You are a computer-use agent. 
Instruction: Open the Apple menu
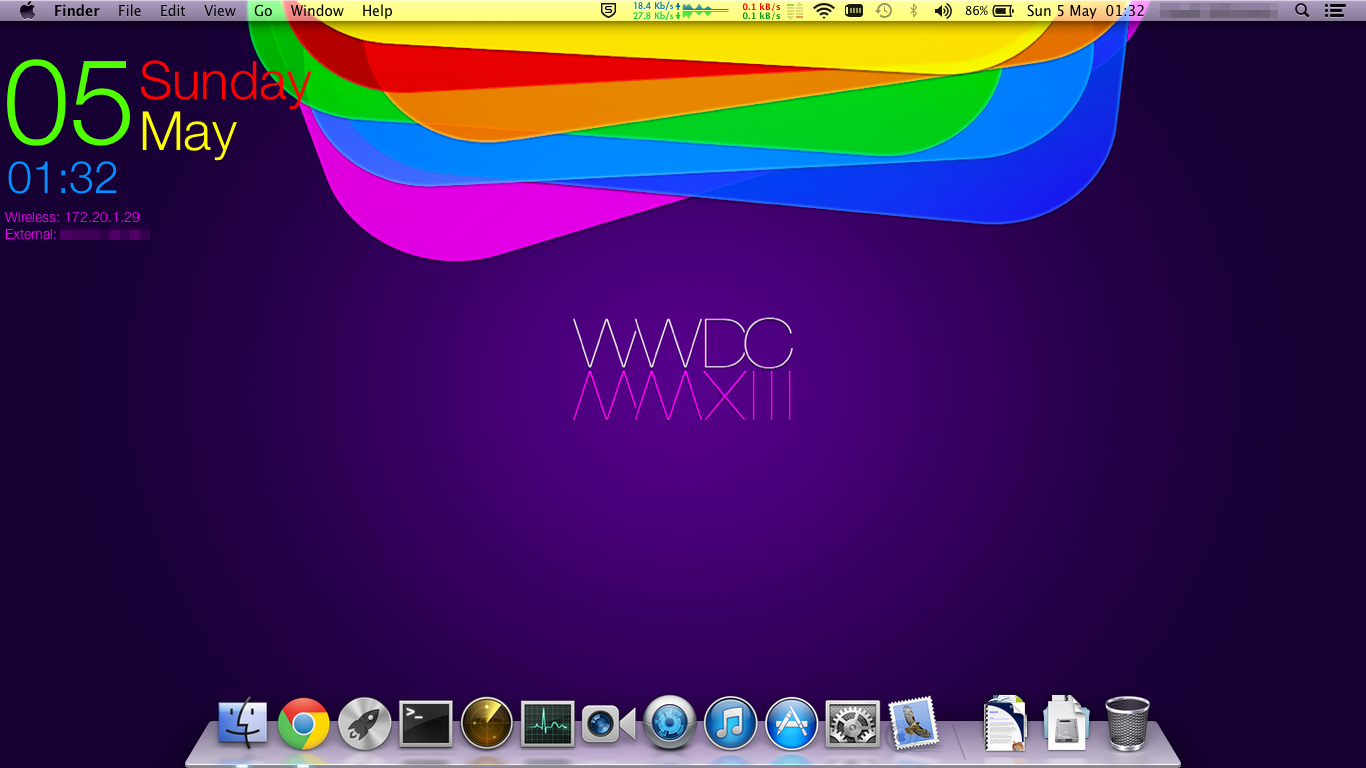coord(27,11)
